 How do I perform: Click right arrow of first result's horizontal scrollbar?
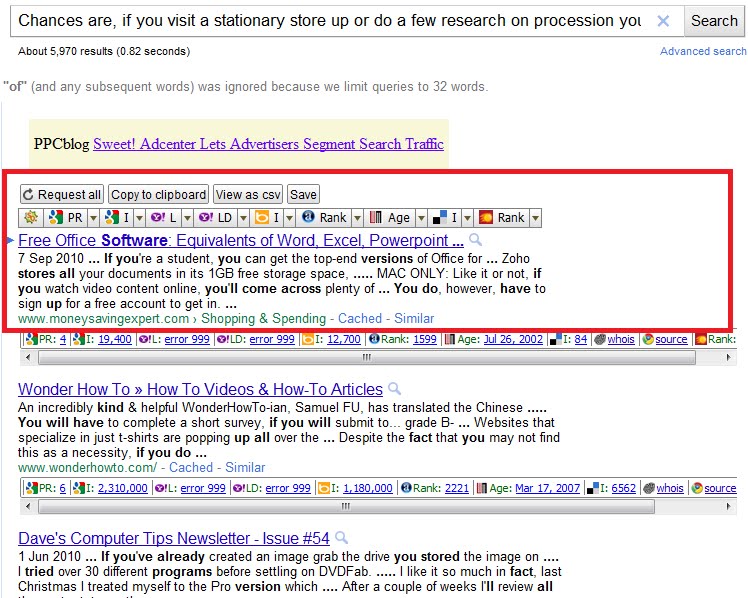pos(728,357)
